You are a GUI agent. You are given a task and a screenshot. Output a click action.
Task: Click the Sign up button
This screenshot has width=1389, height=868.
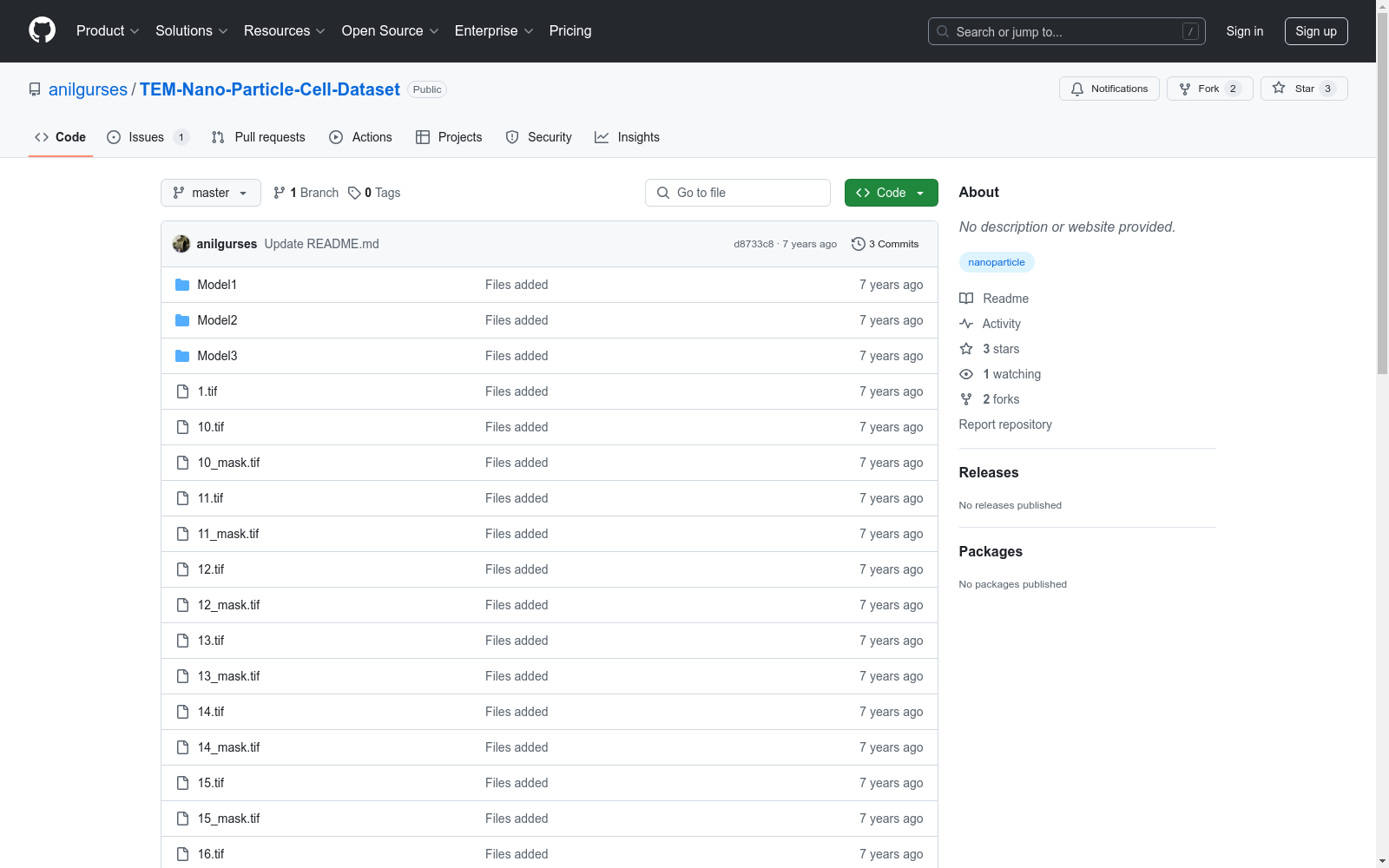pos(1315,31)
